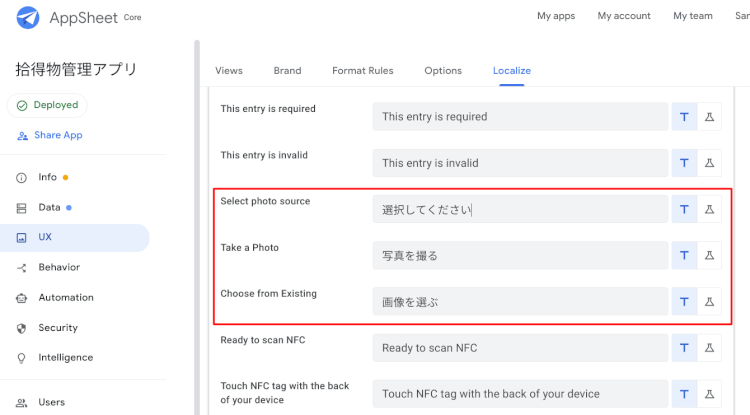Click the Ready to scan NFC input field
750x415 pixels.
click(520, 348)
